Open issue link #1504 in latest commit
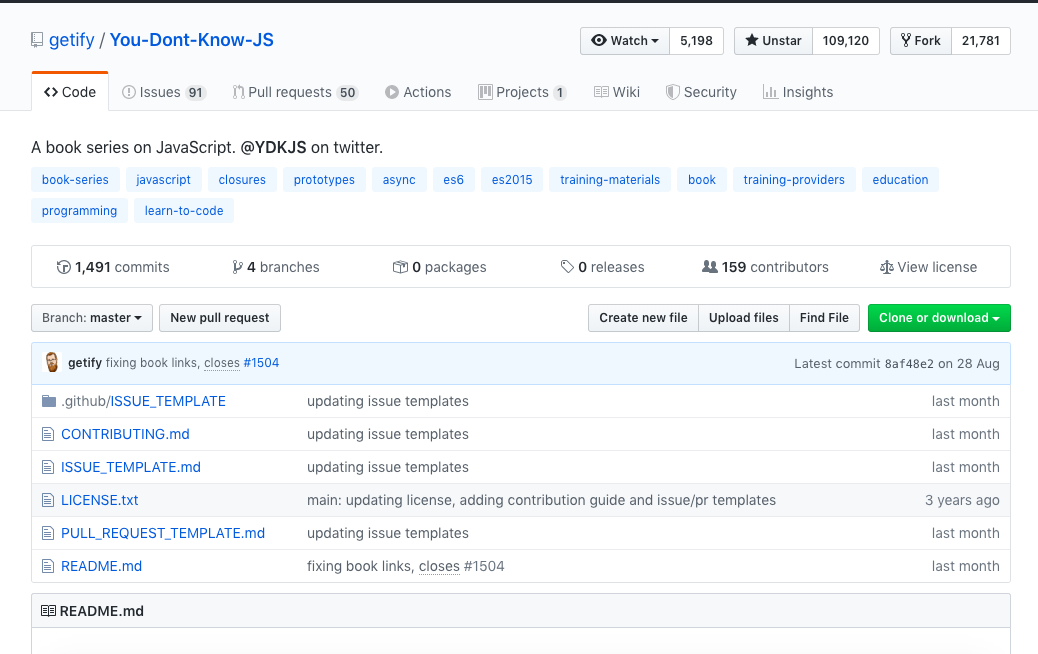The width and height of the screenshot is (1038, 654). 261,362
